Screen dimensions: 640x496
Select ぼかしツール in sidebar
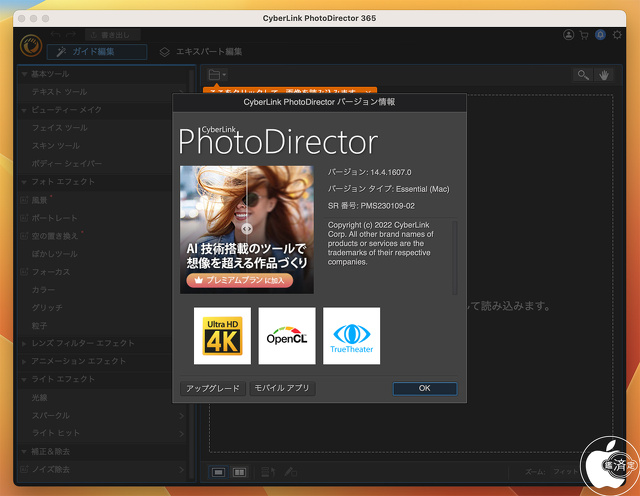(x=54, y=254)
